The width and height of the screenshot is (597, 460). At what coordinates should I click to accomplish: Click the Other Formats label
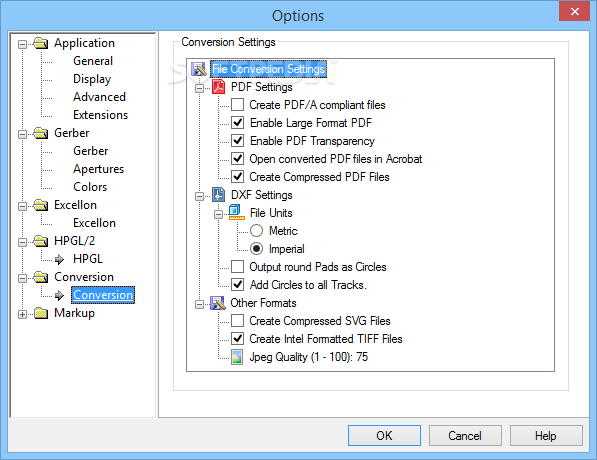point(263,303)
